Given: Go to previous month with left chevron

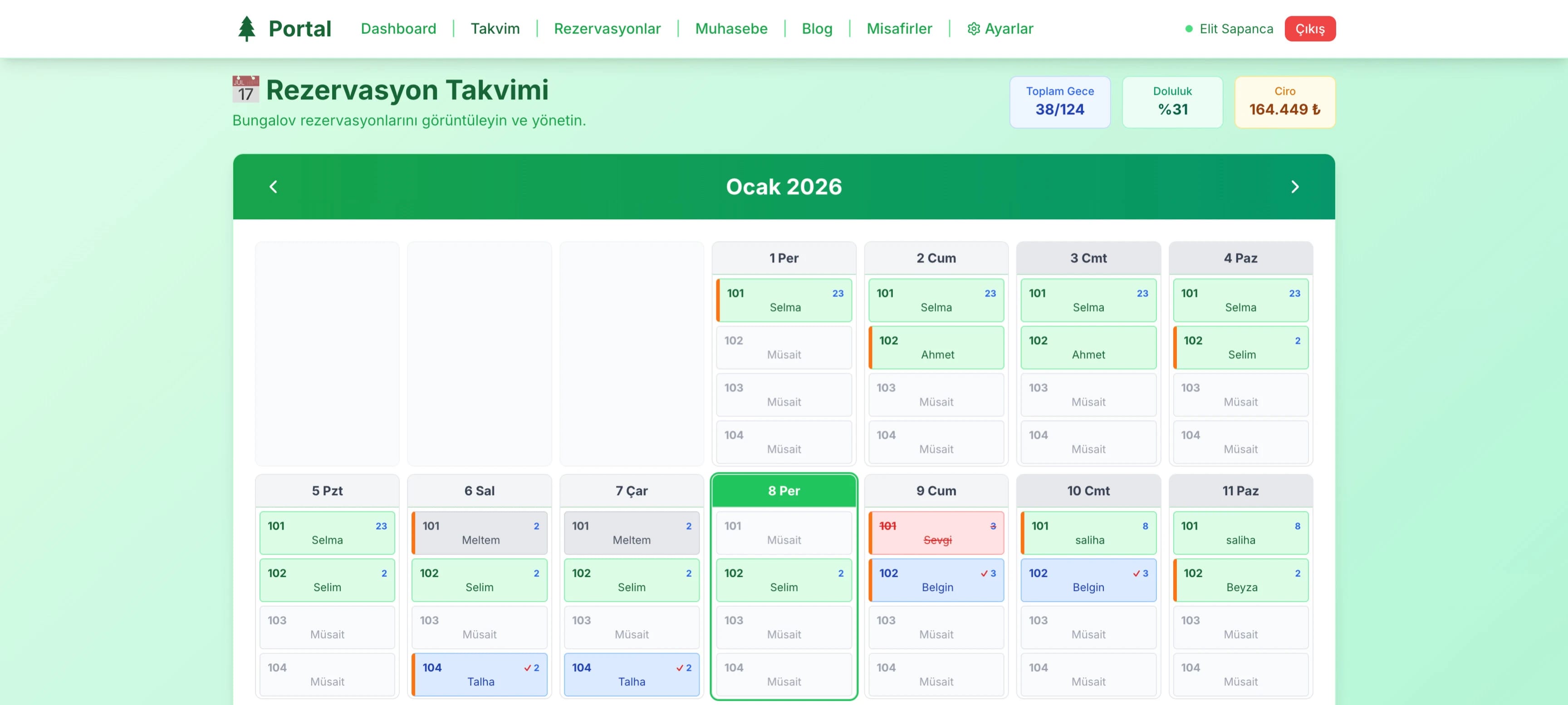Looking at the screenshot, I should 273,187.
